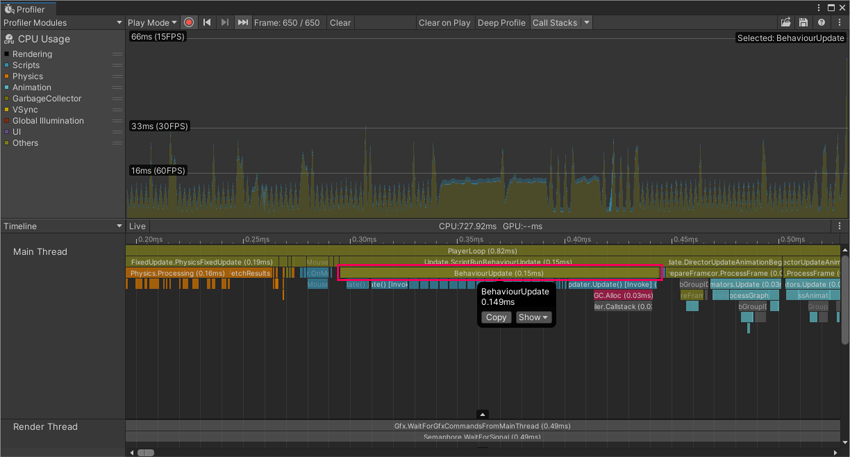Open the timeline panel options menu
Image resolution: width=850 pixels, height=457 pixels.
click(839, 226)
